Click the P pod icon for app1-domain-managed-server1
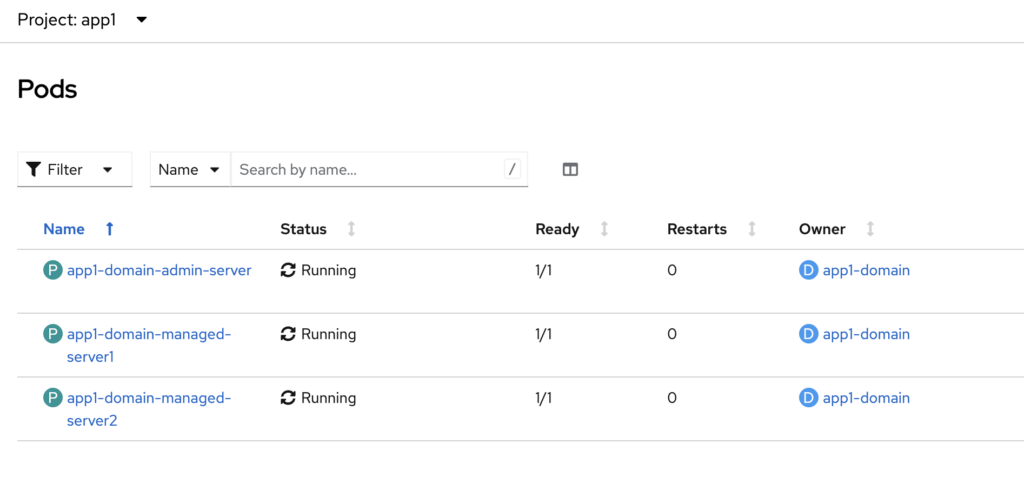 click(53, 334)
